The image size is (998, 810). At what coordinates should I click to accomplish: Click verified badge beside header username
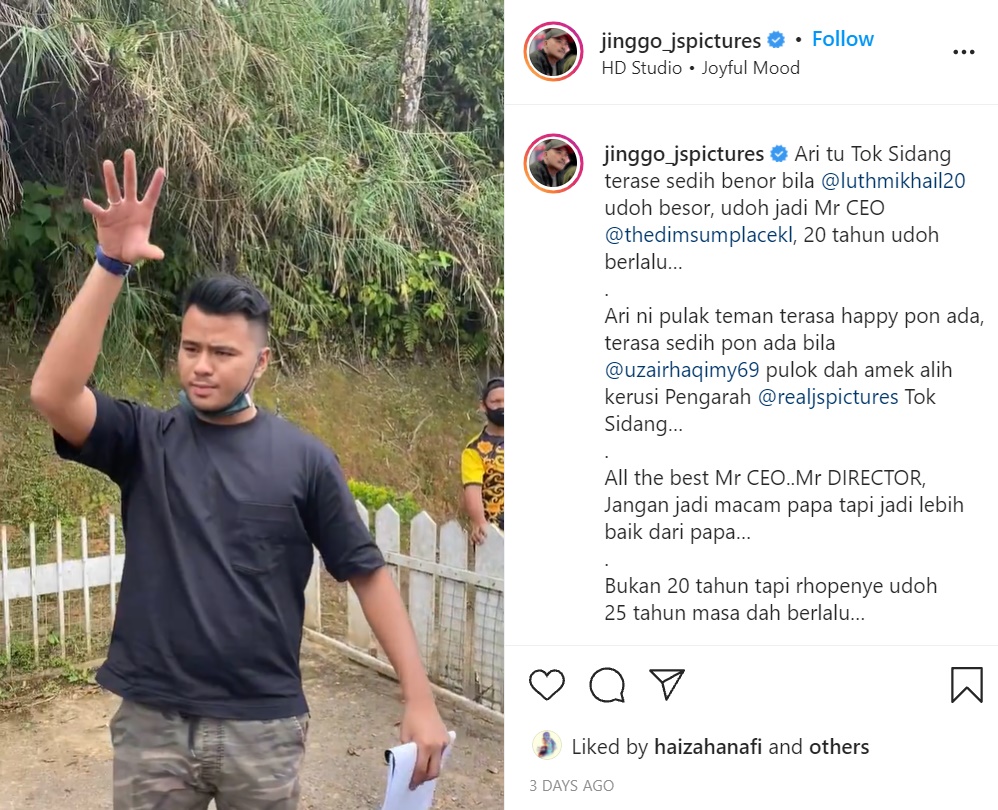[x=776, y=40]
